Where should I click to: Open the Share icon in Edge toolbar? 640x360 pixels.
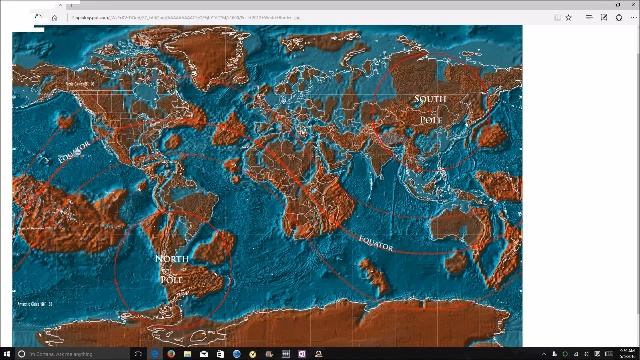pos(619,17)
